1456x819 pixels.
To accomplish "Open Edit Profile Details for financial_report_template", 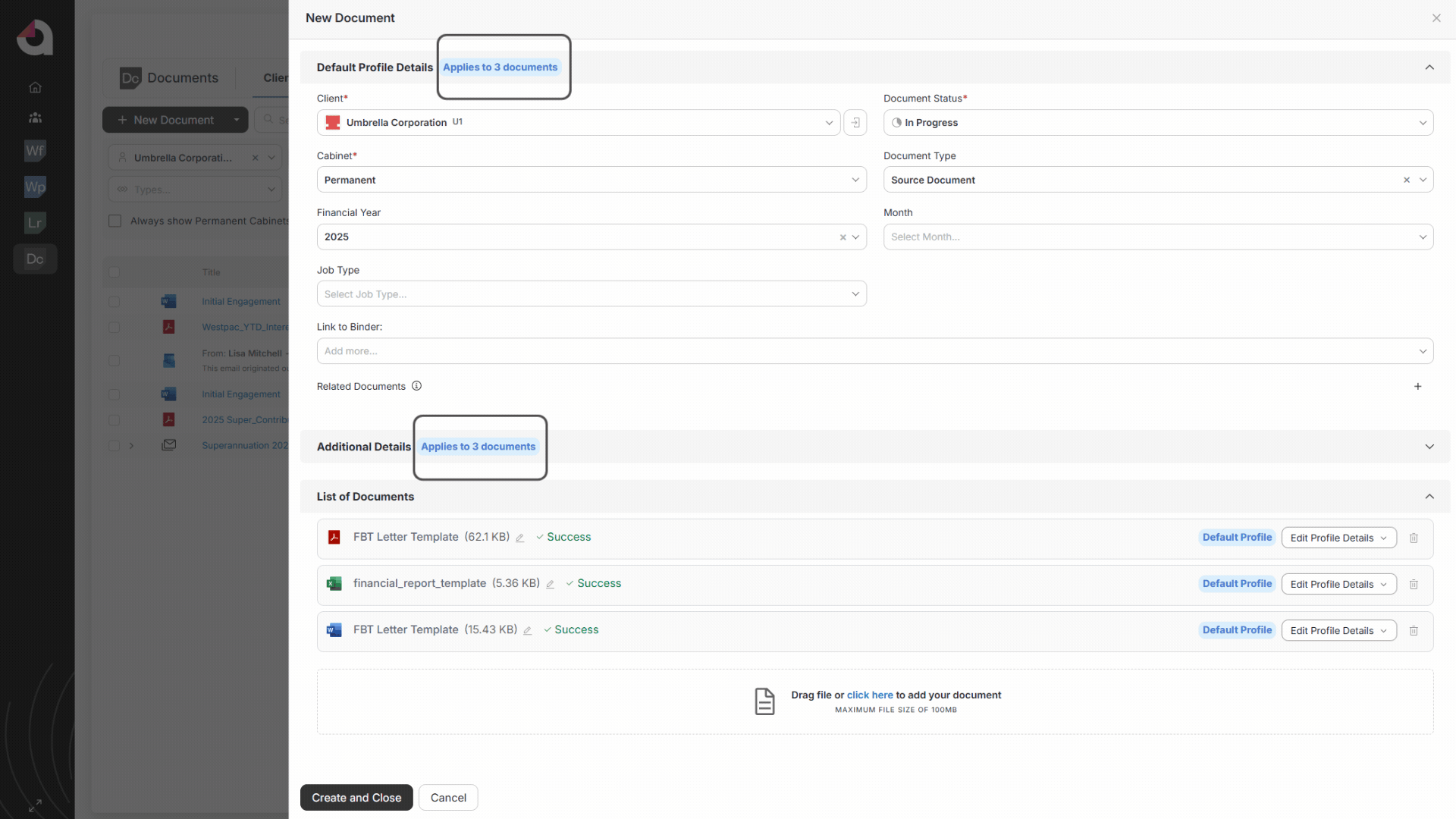I will point(1338,584).
